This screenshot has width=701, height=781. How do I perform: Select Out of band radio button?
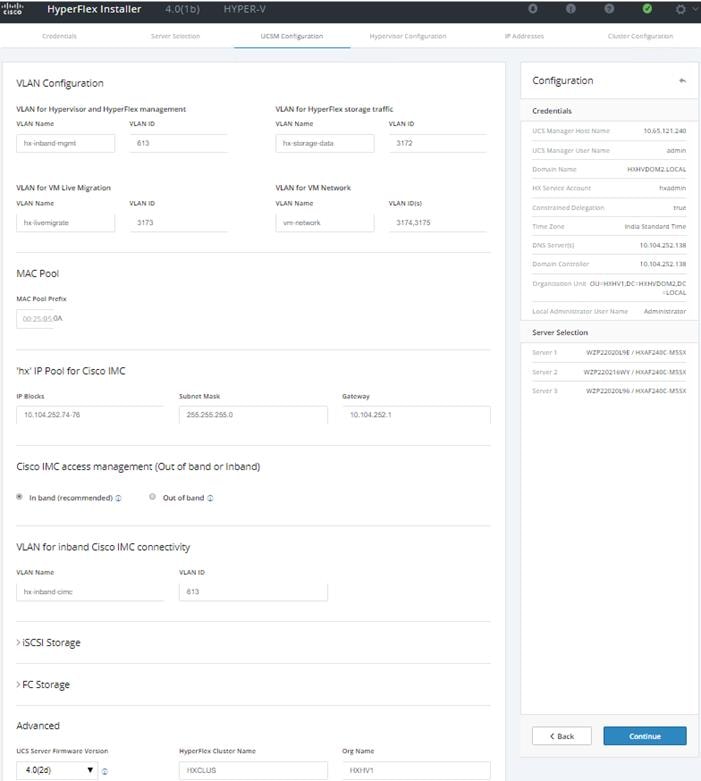152,497
